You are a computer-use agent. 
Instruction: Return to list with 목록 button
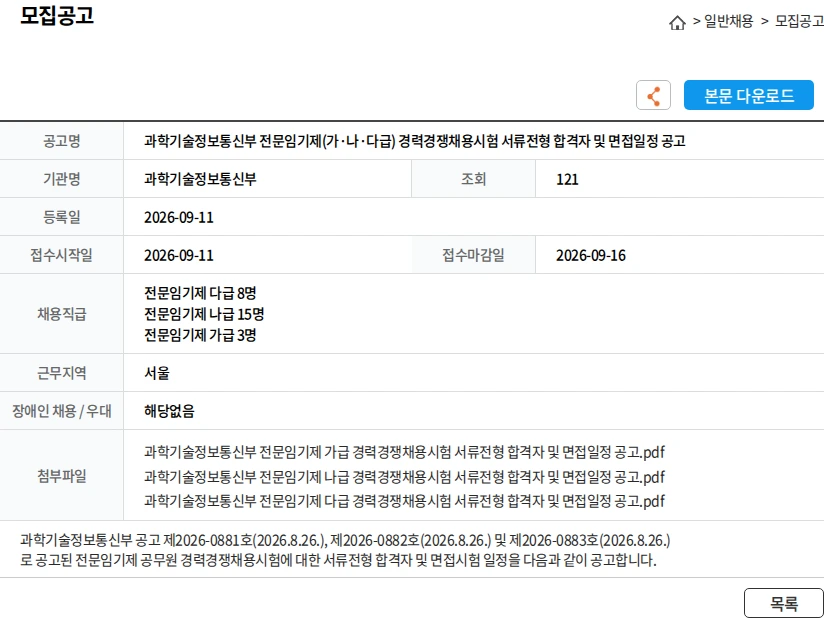(784, 603)
